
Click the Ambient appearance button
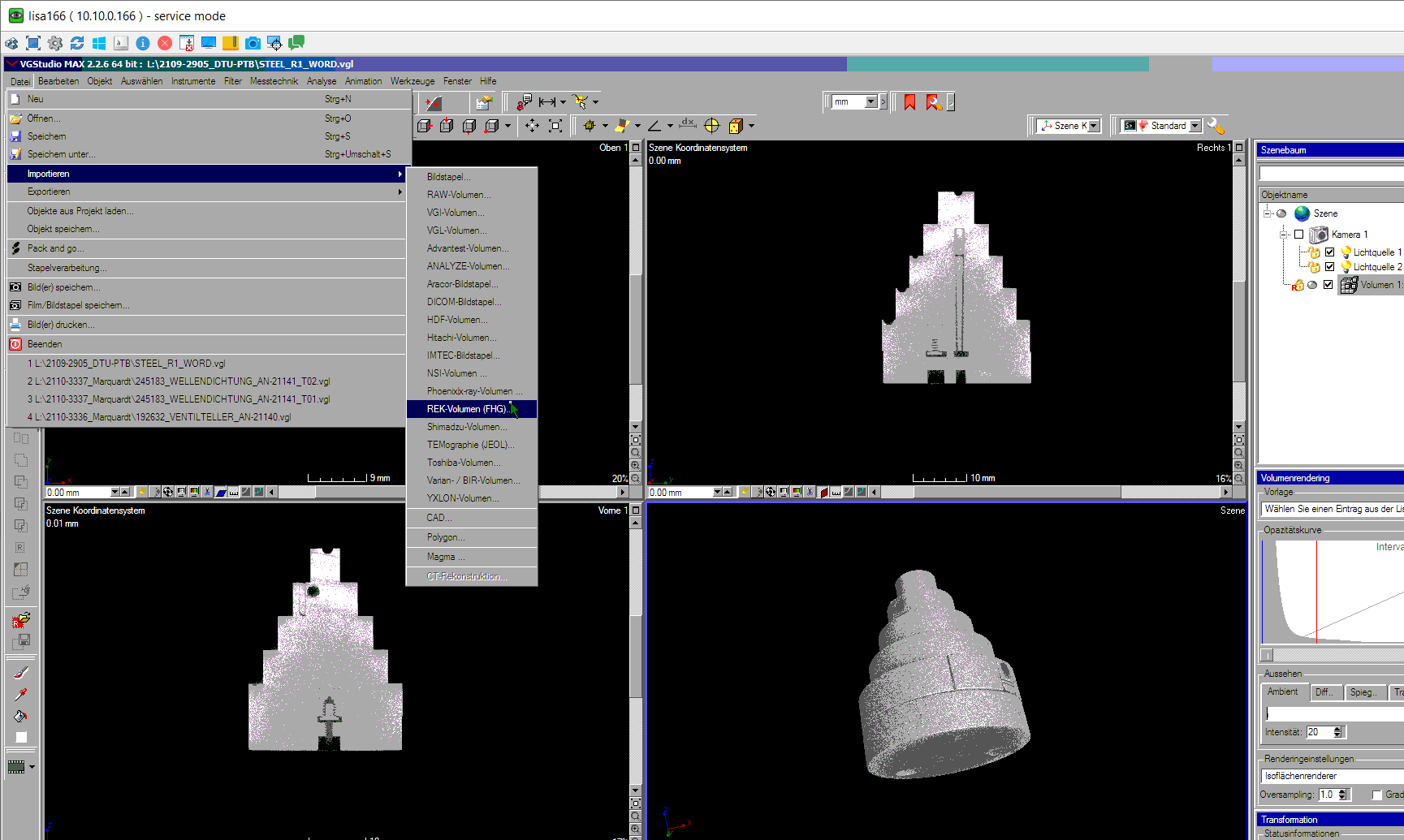(1283, 692)
